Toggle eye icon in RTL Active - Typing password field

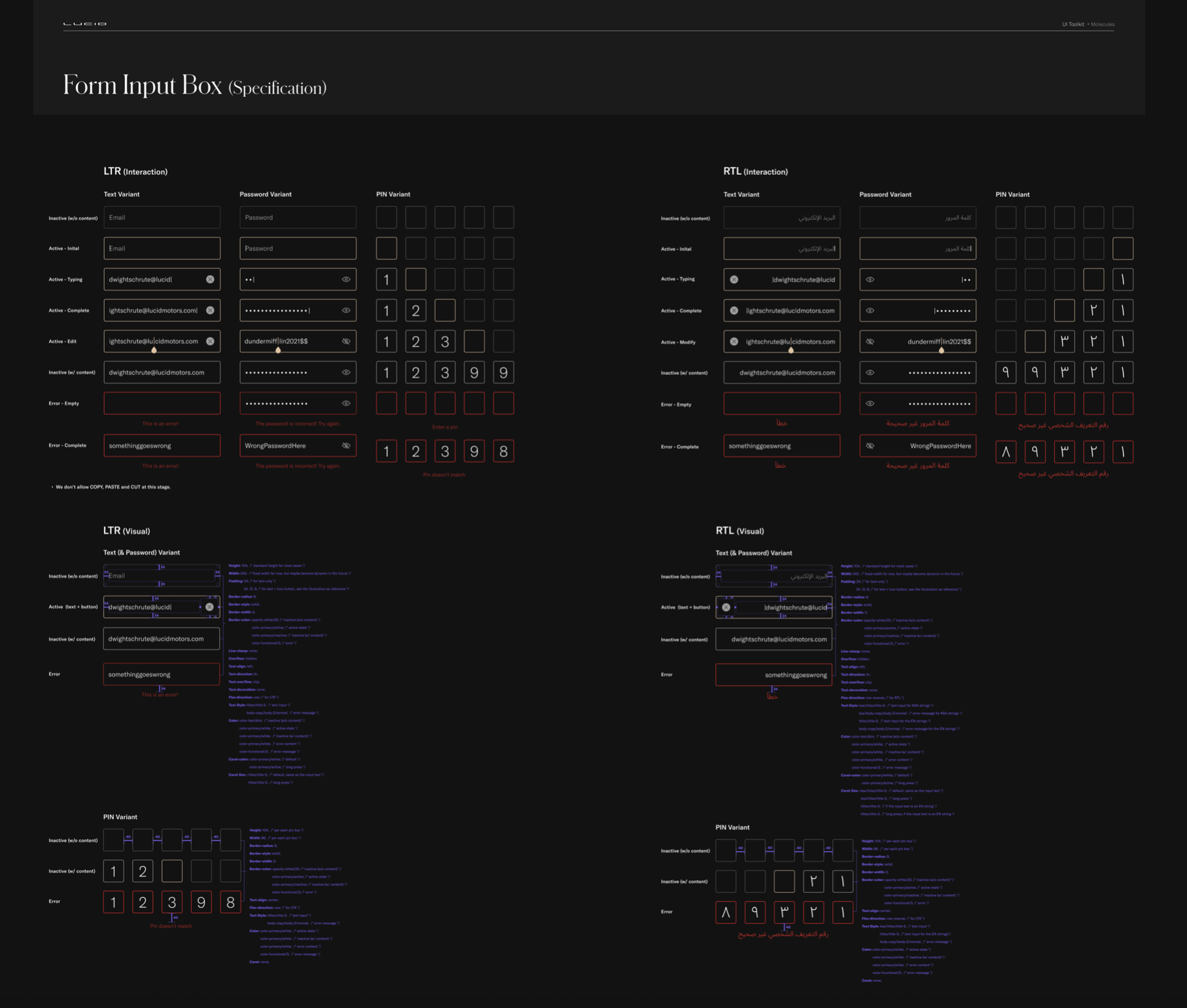pyautogui.click(x=870, y=279)
